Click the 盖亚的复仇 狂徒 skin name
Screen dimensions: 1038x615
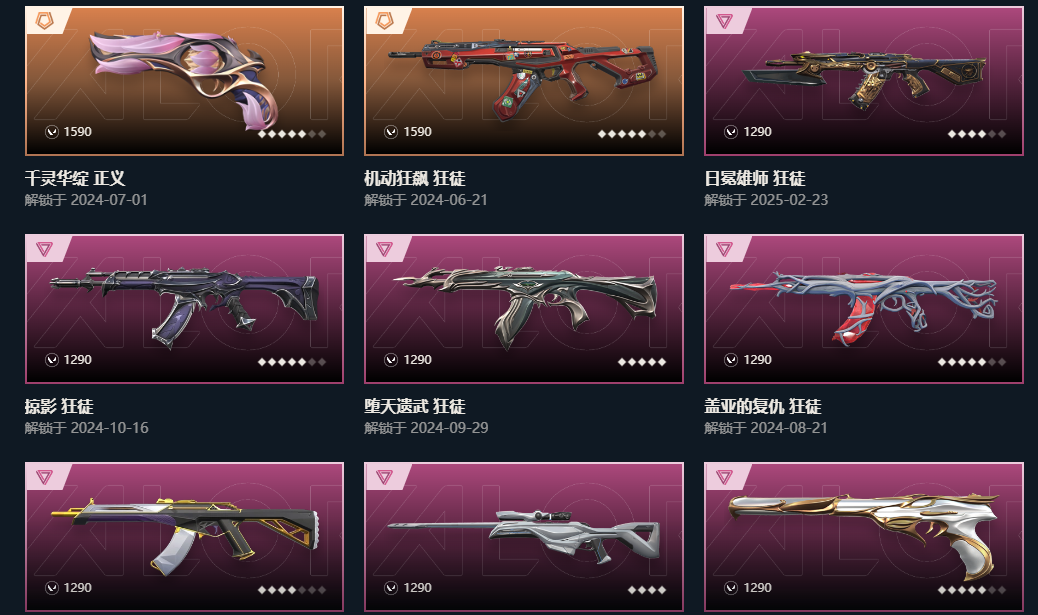[x=763, y=406]
